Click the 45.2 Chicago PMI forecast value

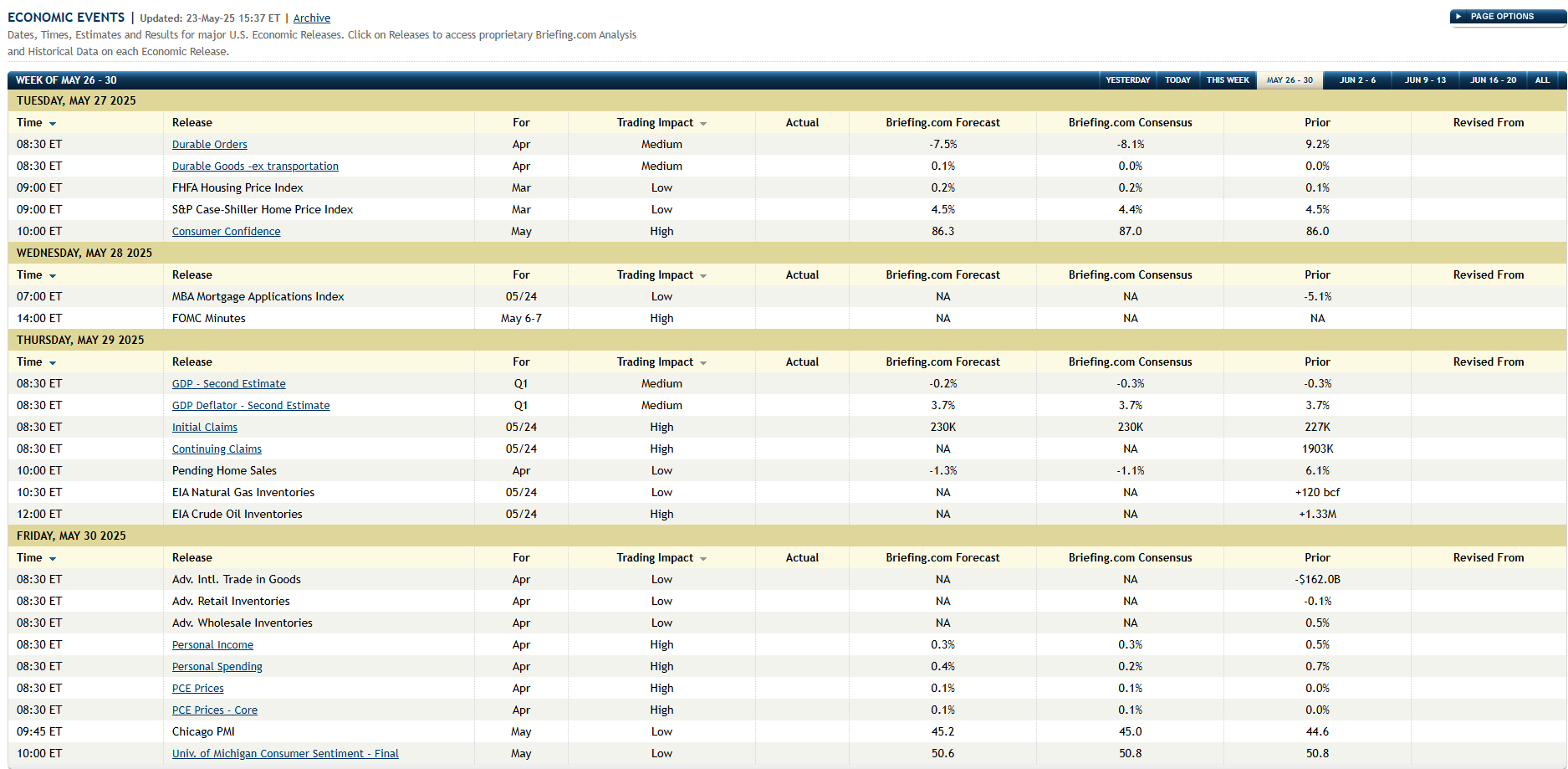(943, 732)
